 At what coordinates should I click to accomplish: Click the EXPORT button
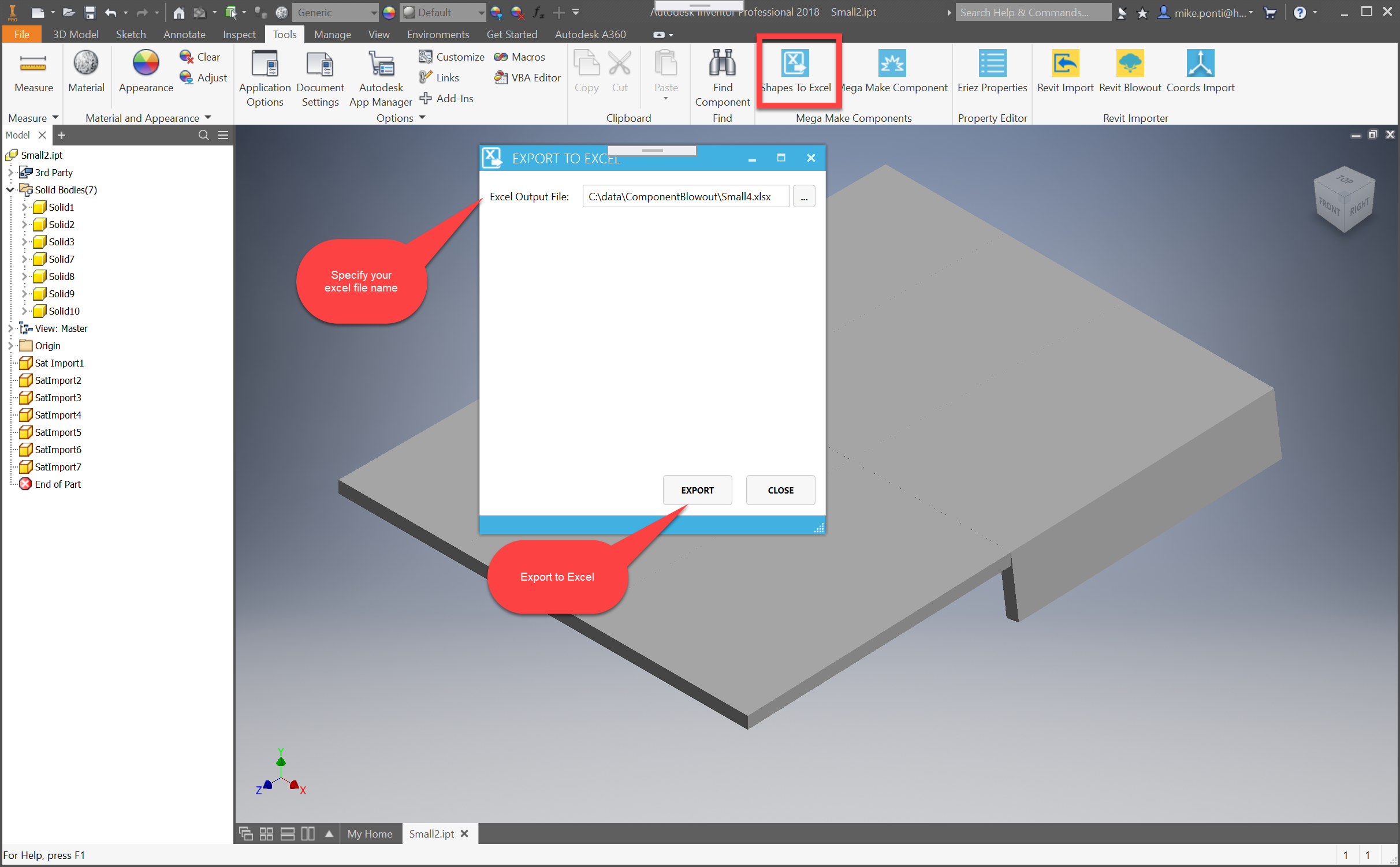(697, 490)
